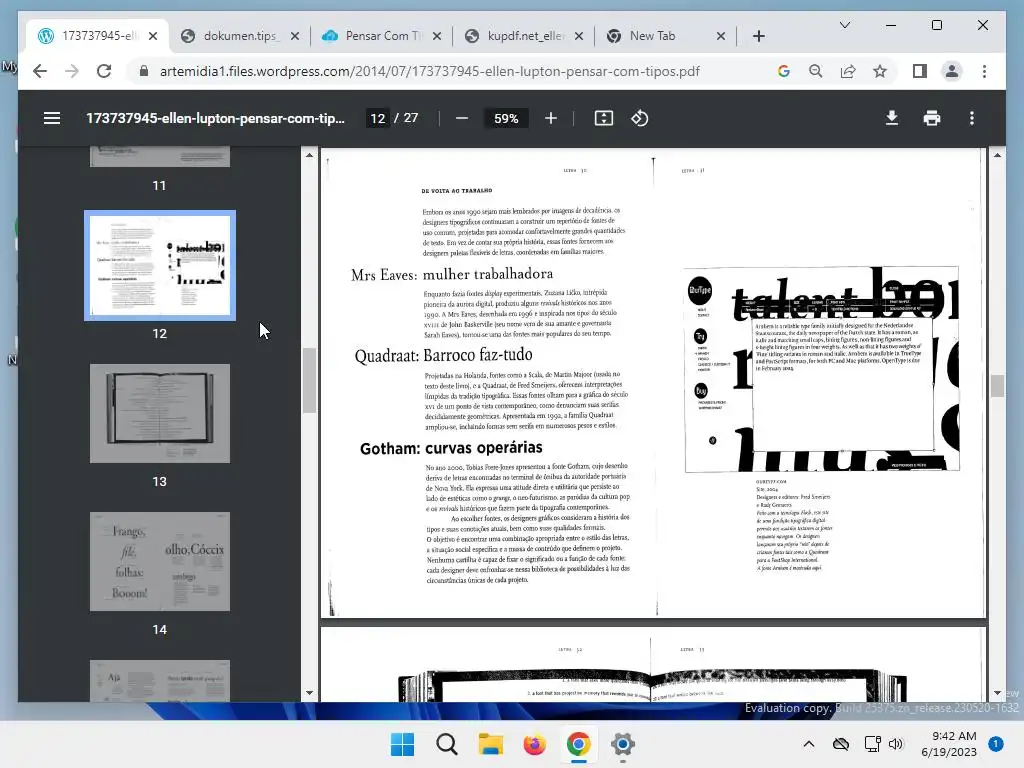The width and height of the screenshot is (1024, 768).
Task: Print the PDF document
Action: click(x=931, y=118)
